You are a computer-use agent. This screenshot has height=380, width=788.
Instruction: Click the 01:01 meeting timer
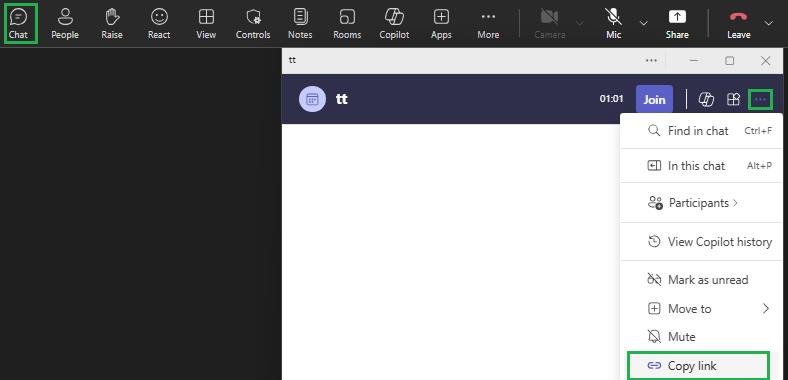tap(611, 99)
